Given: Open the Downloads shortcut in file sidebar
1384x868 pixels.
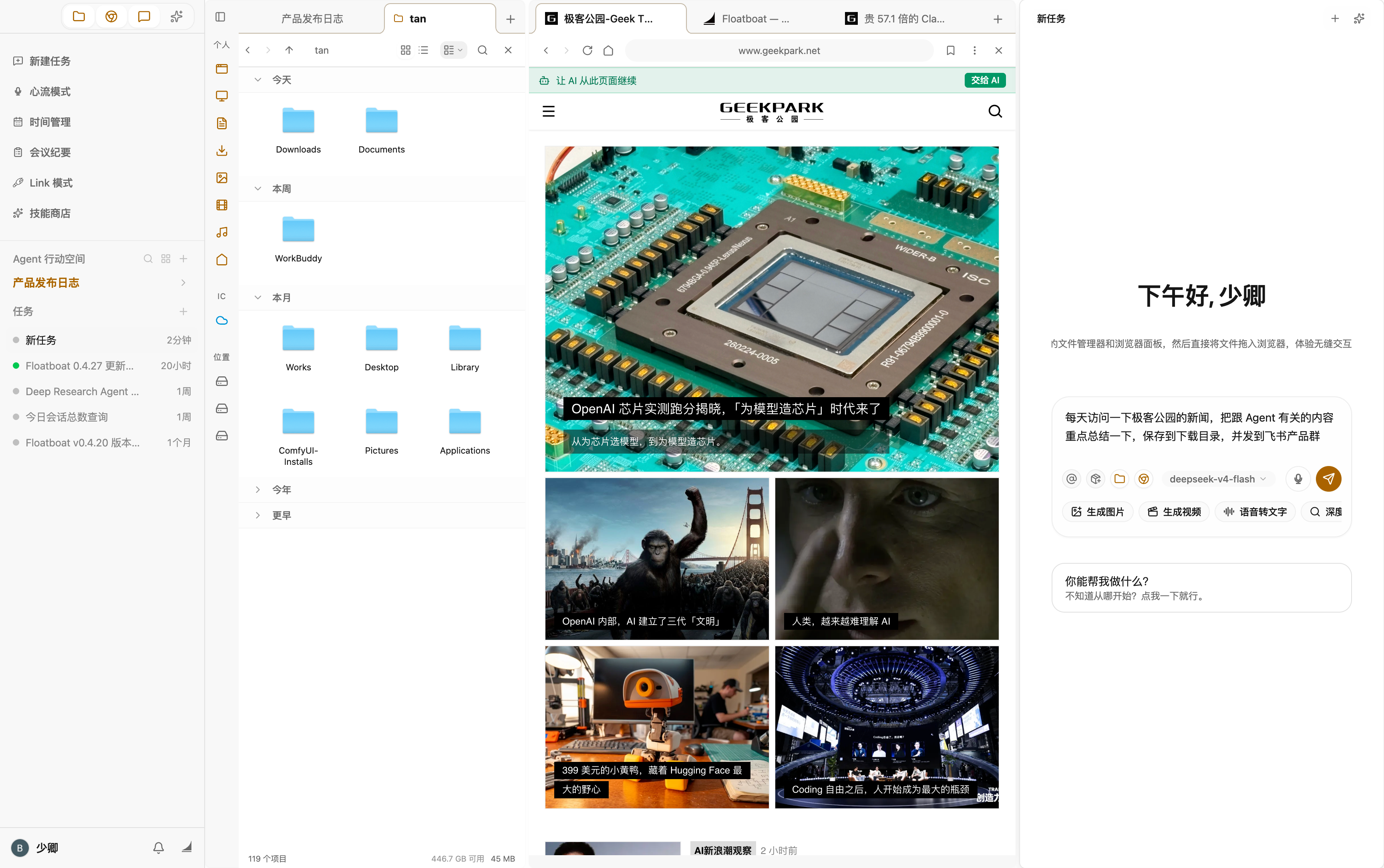Looking at the screenshot, I should point(221,151).
